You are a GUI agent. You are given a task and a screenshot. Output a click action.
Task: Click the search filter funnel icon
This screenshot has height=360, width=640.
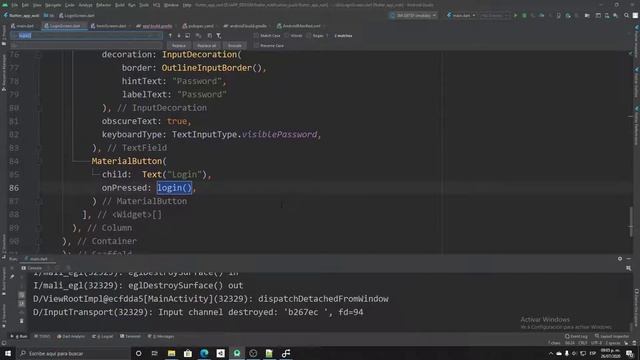point(219,36)
